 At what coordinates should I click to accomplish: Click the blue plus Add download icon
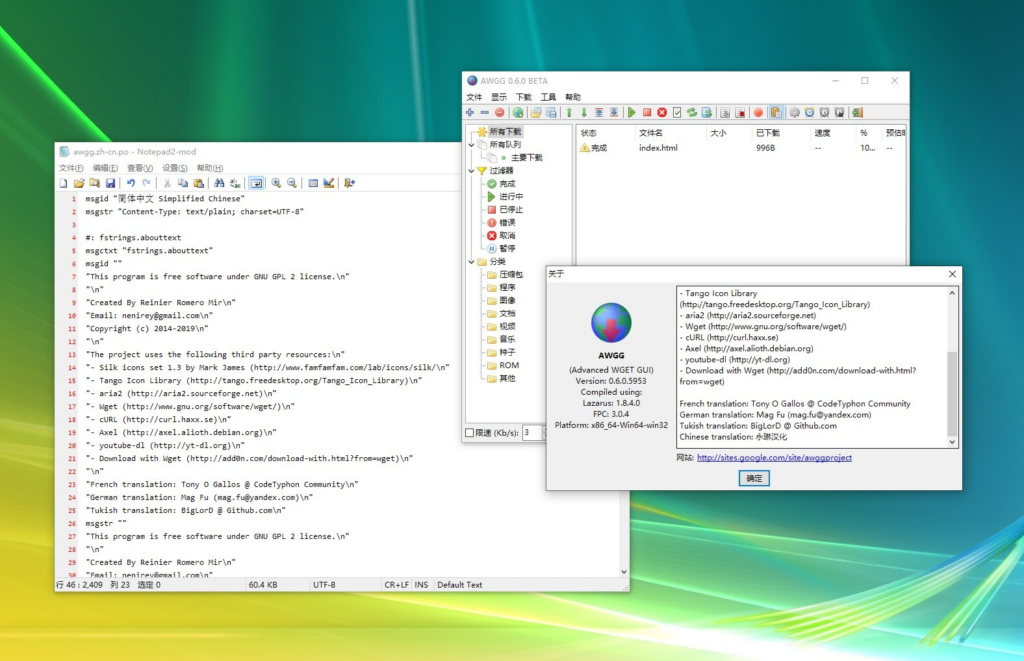[471, 113]
